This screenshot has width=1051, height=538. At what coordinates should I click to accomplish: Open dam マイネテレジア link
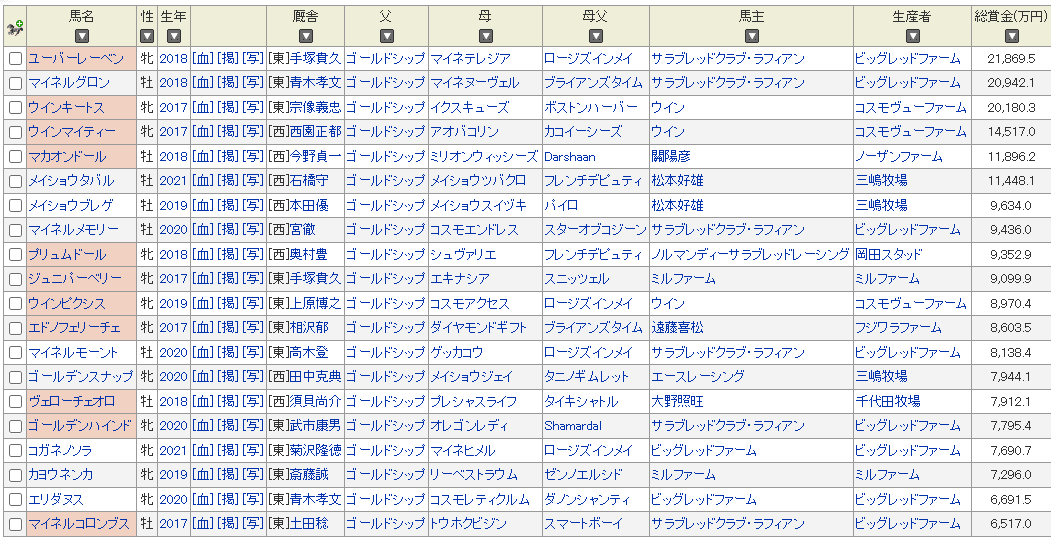click(x=470, y=59)
